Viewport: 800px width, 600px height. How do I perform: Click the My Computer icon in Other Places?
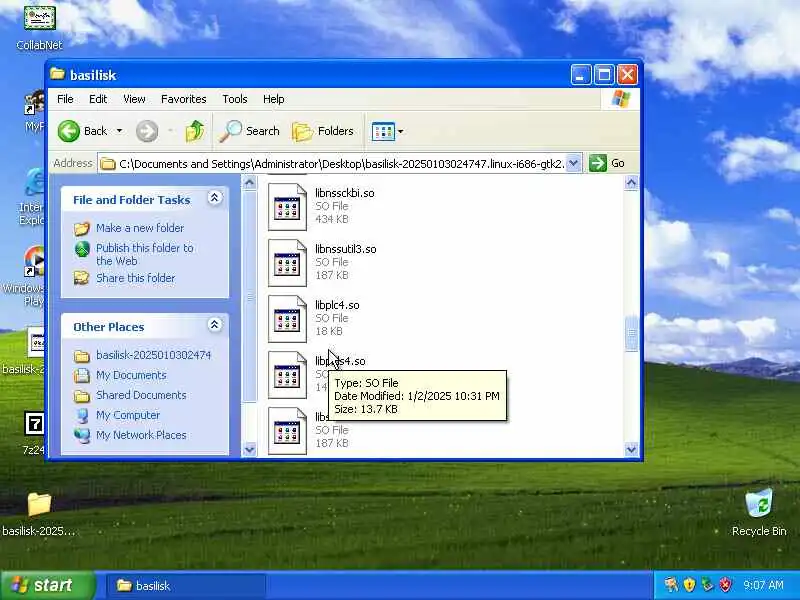click(x=82, y=415)
